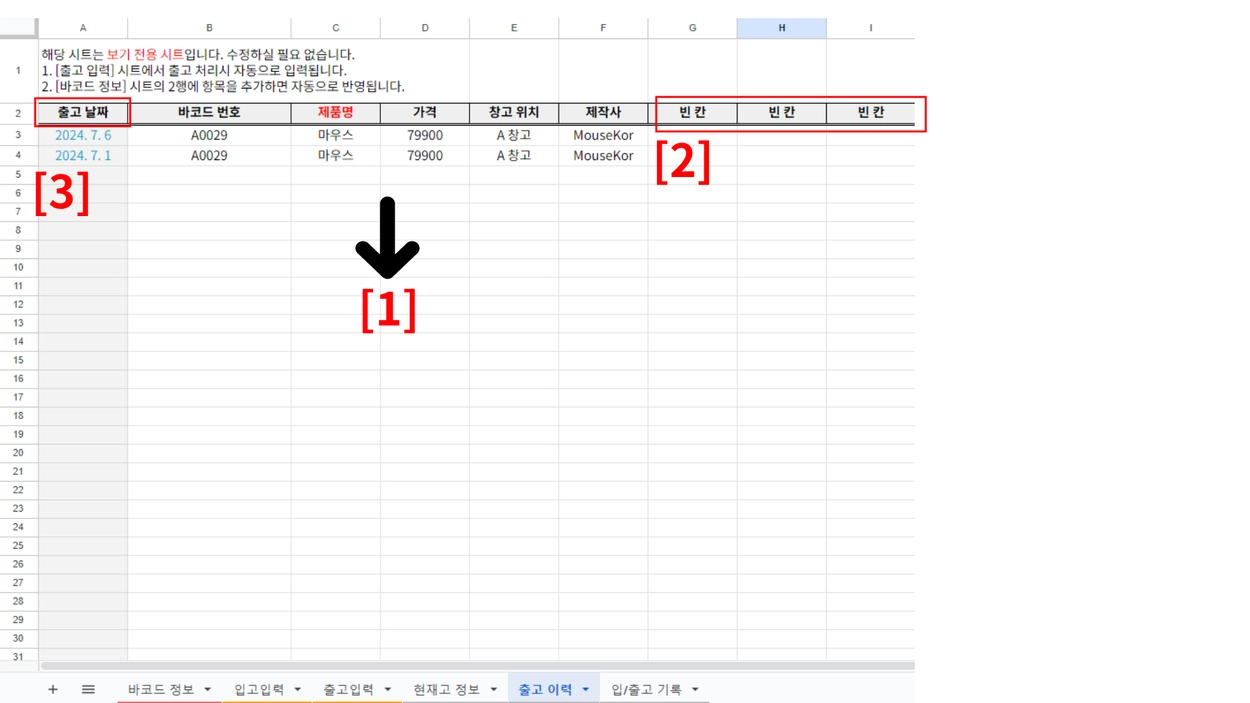Click the select-all corner box

click(18, 28)
